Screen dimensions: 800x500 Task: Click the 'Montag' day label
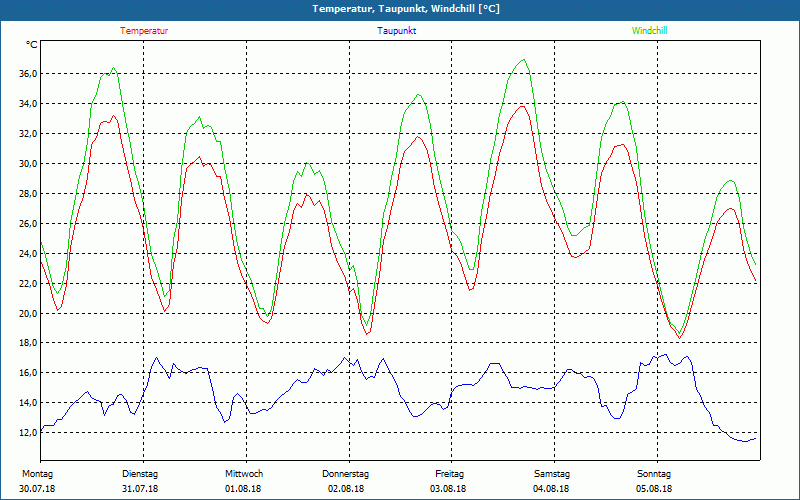[37, 474]
